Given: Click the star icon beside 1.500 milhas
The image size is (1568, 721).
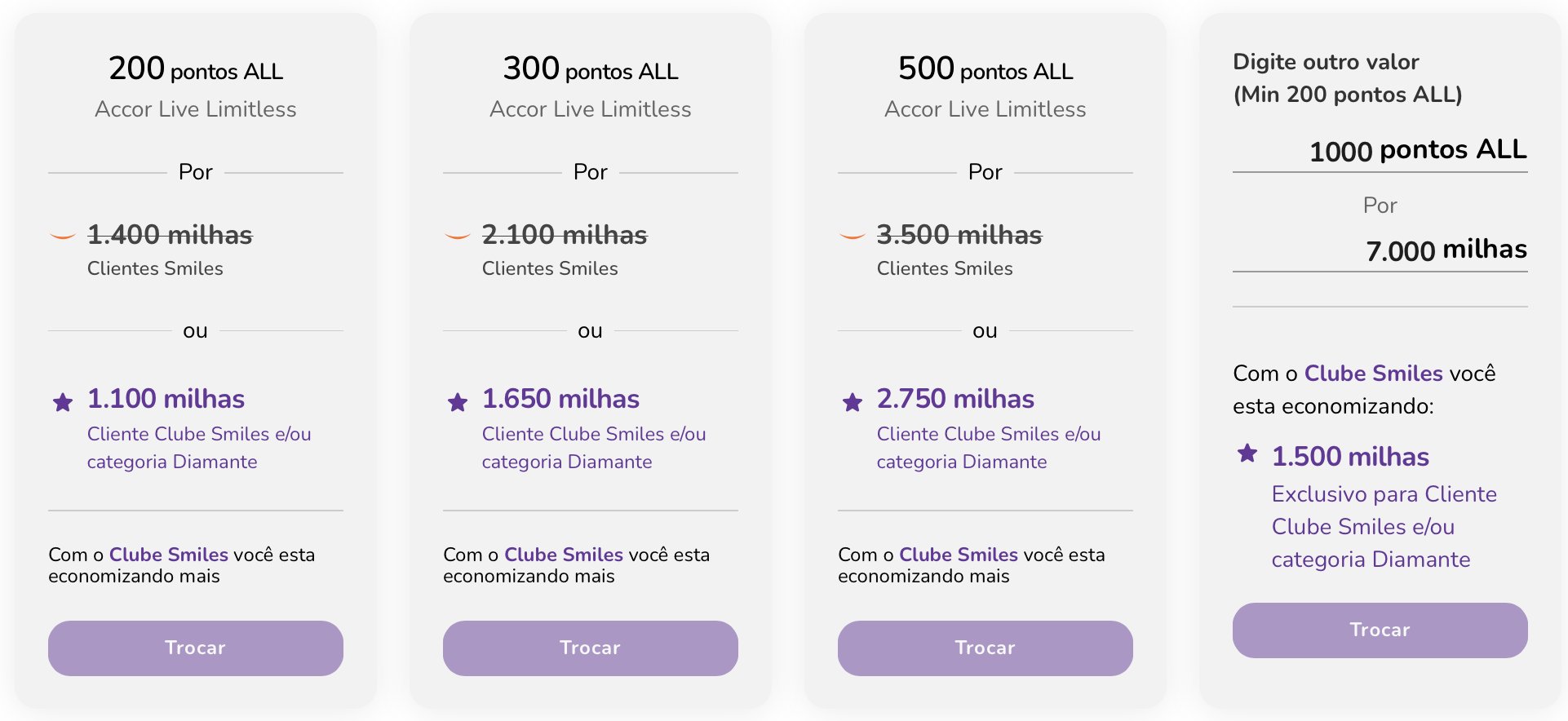Looking at the screenshot, I should point(1247,453).
